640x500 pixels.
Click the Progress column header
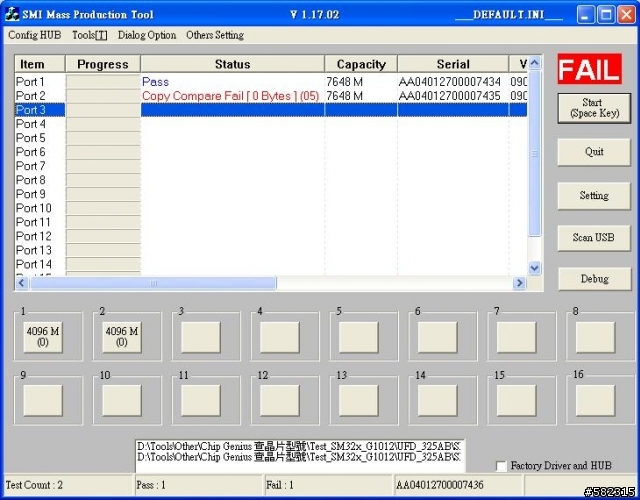(103, 64)
